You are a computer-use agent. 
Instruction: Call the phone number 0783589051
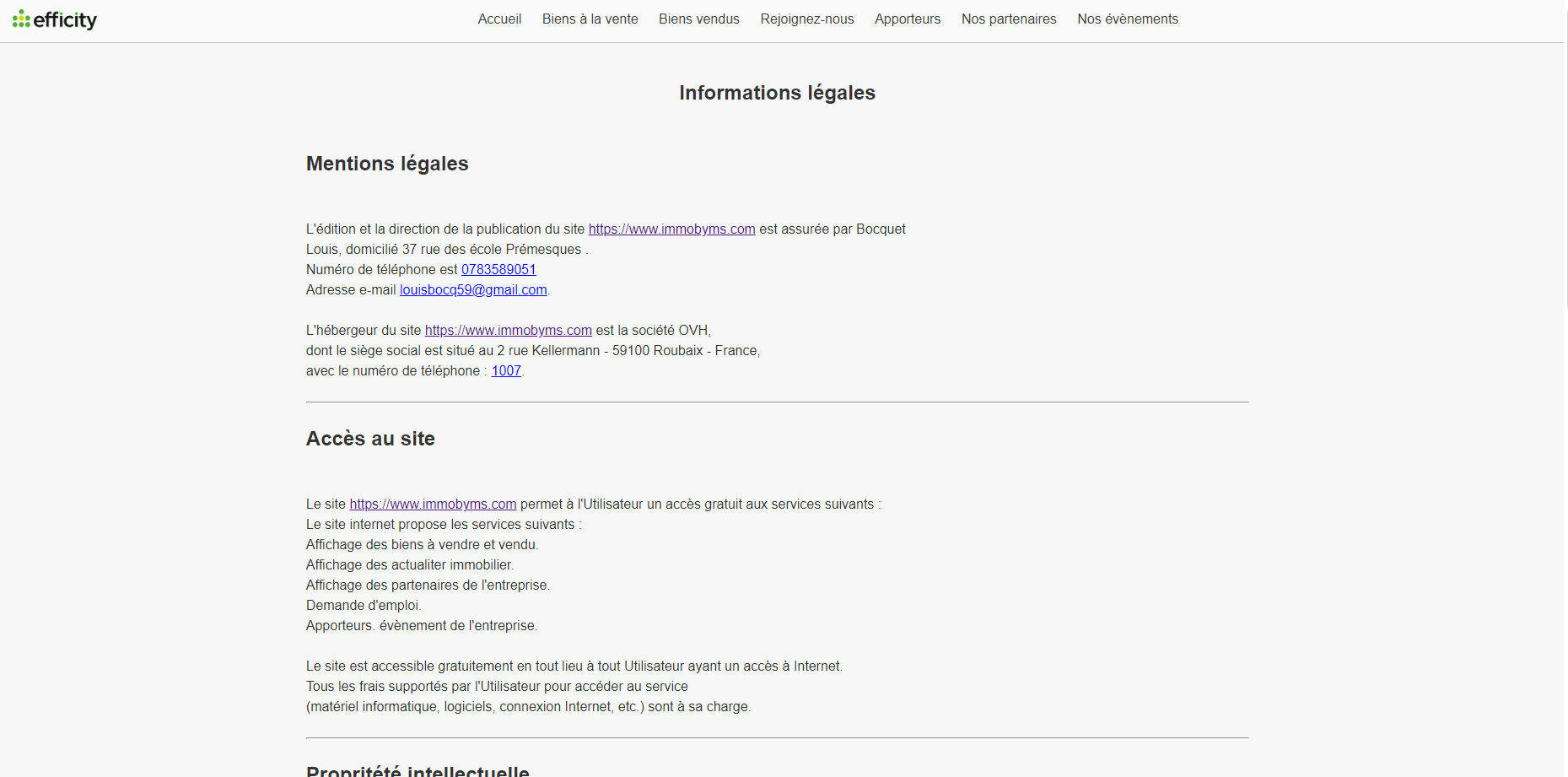click(498, 270)
